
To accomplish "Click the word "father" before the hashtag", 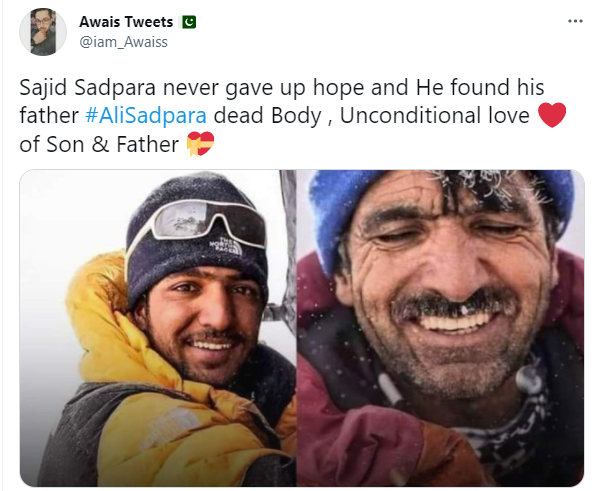I will tap(49, 116).
